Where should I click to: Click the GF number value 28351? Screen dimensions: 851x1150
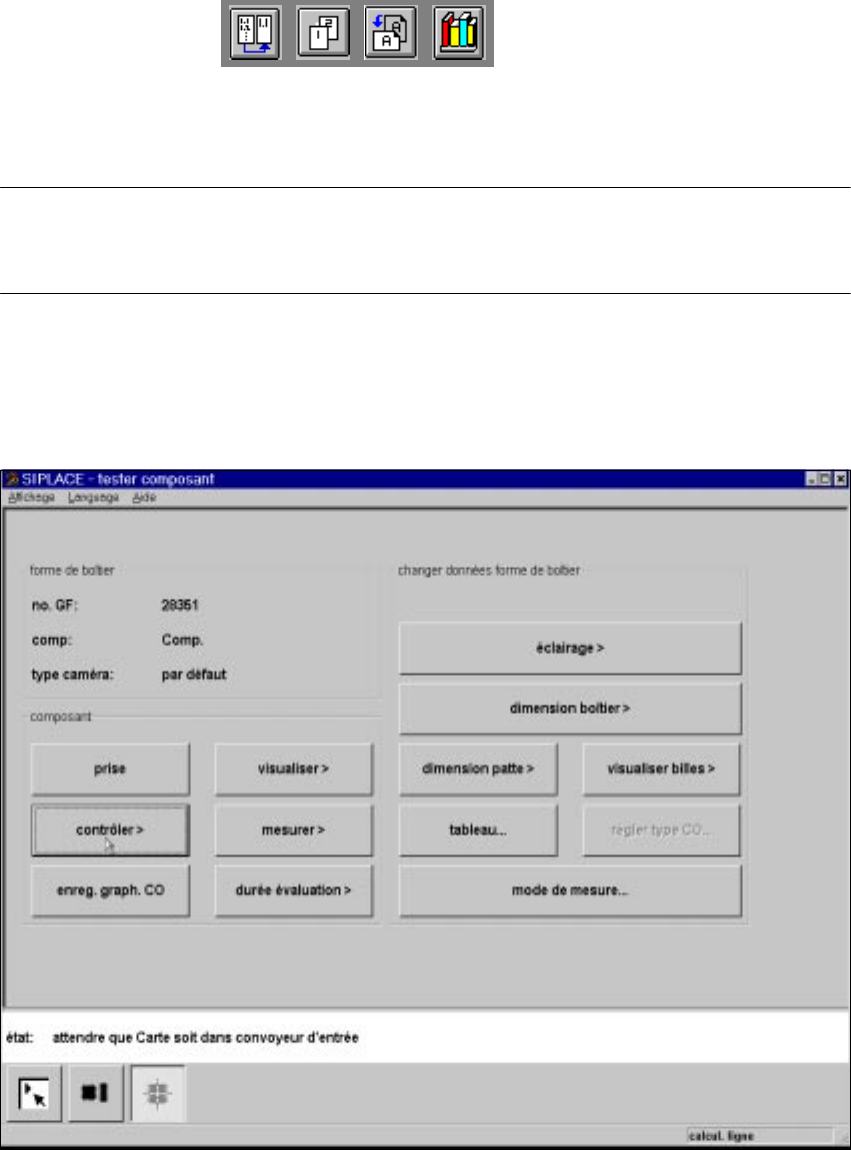pyautogui.click(x=180, y=605)
